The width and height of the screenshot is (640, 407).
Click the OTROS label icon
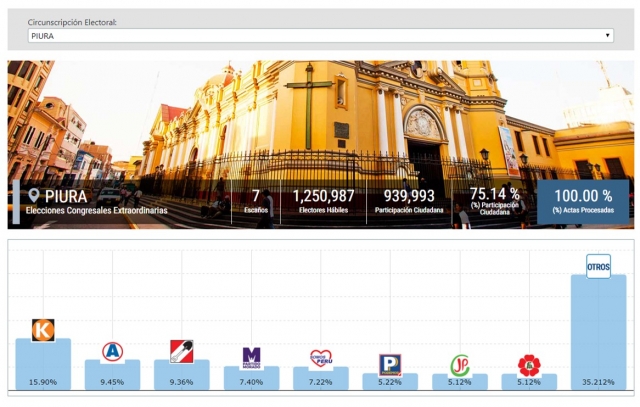(598, 266)
